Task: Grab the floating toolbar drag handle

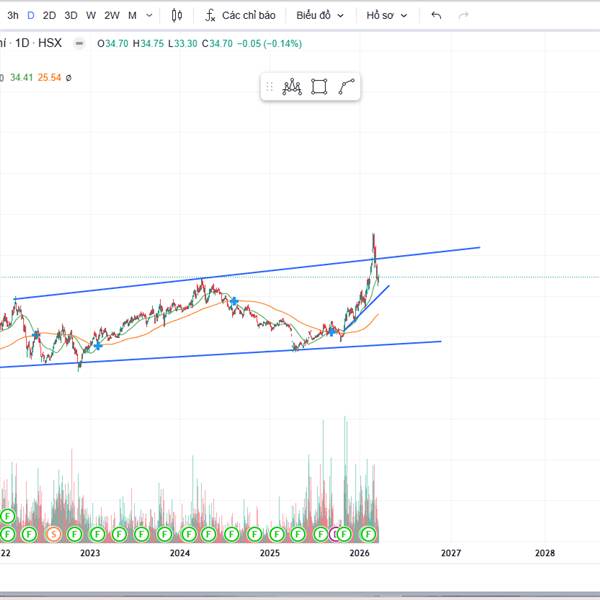Action: tap(269, 86)
